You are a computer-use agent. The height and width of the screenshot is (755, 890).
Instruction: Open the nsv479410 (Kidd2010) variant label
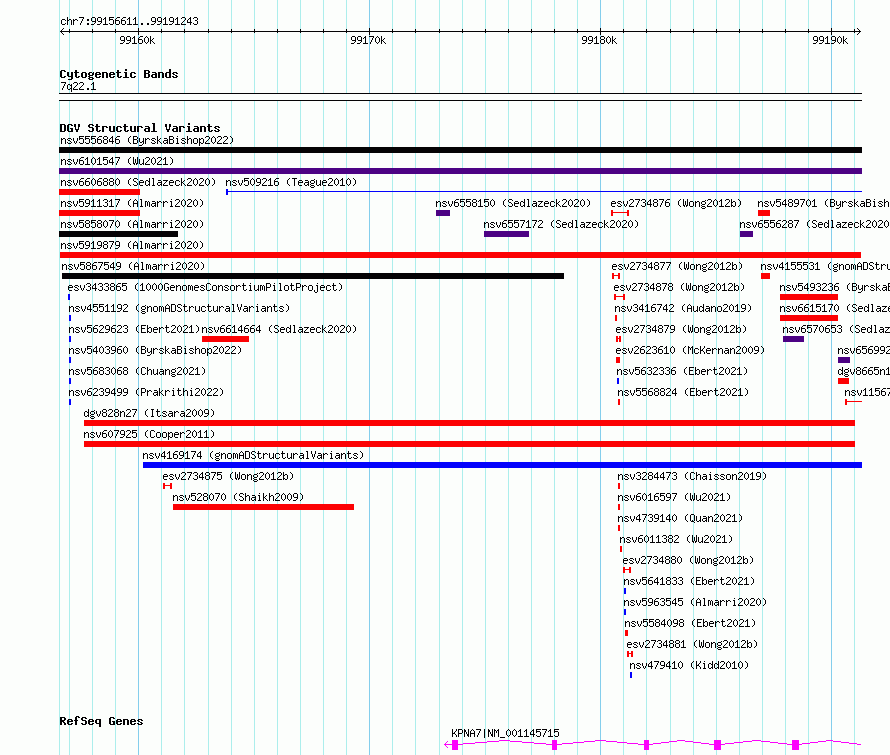pyautogui.click(x=689, y=665)
